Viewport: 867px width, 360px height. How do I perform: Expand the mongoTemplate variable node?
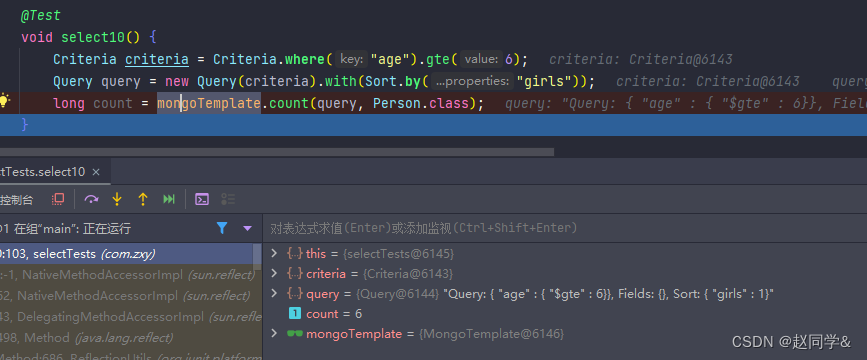click(274, 333)
